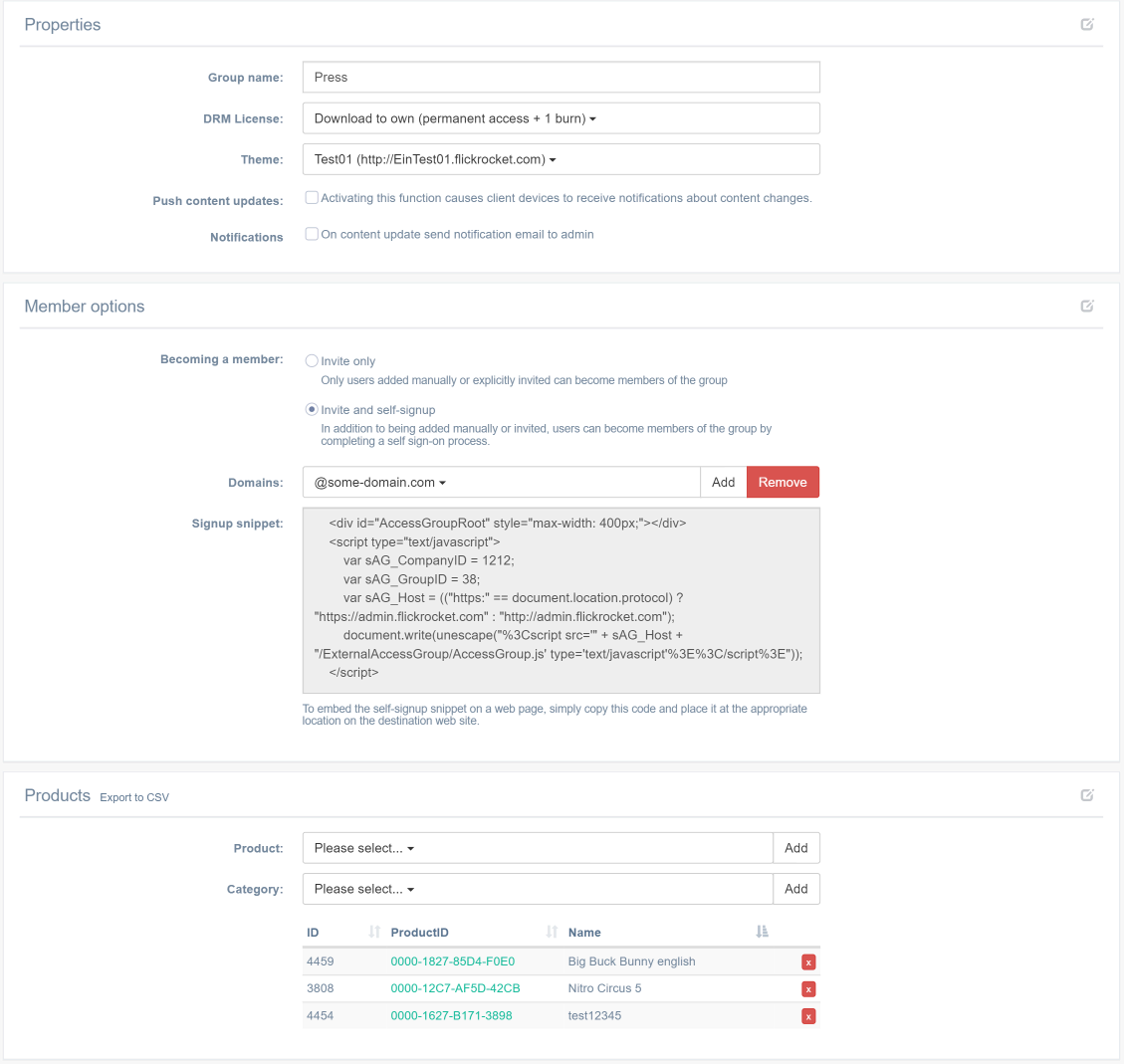Image resolution: width=1124 pixels, height=1064 pixels.
Task: Click the edit icon in Products panel header
Action: (x=1087, y=795)
